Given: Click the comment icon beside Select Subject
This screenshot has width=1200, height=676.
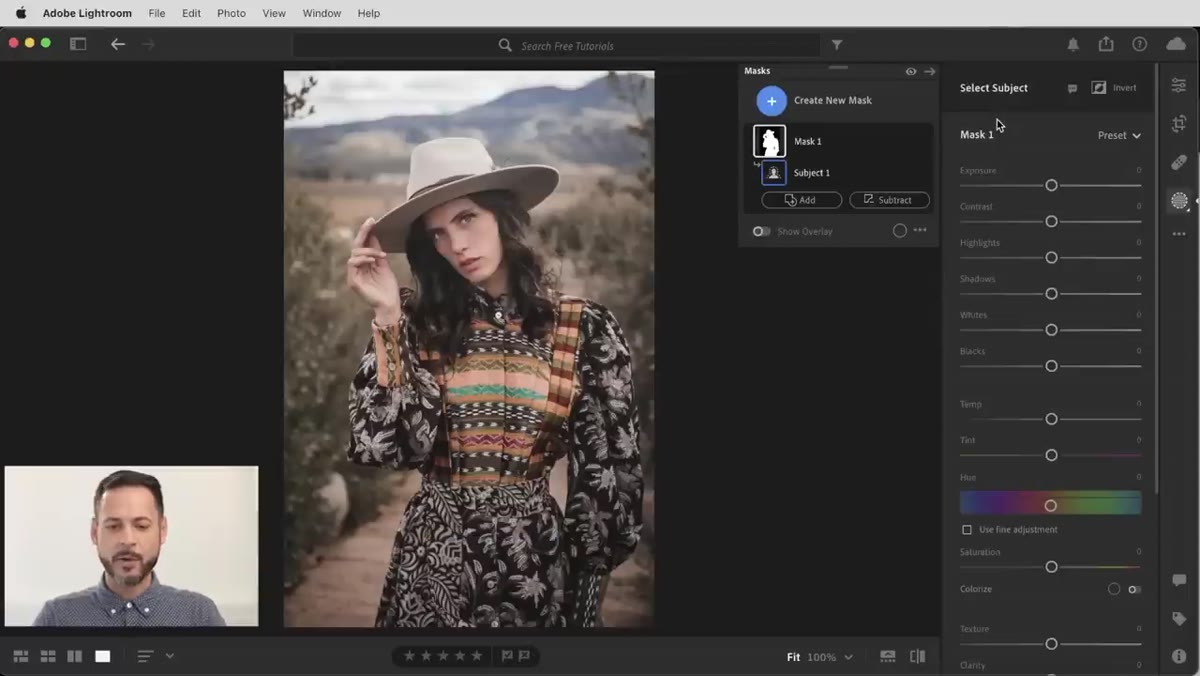Looking at the screenshot, I should 1072,88.
